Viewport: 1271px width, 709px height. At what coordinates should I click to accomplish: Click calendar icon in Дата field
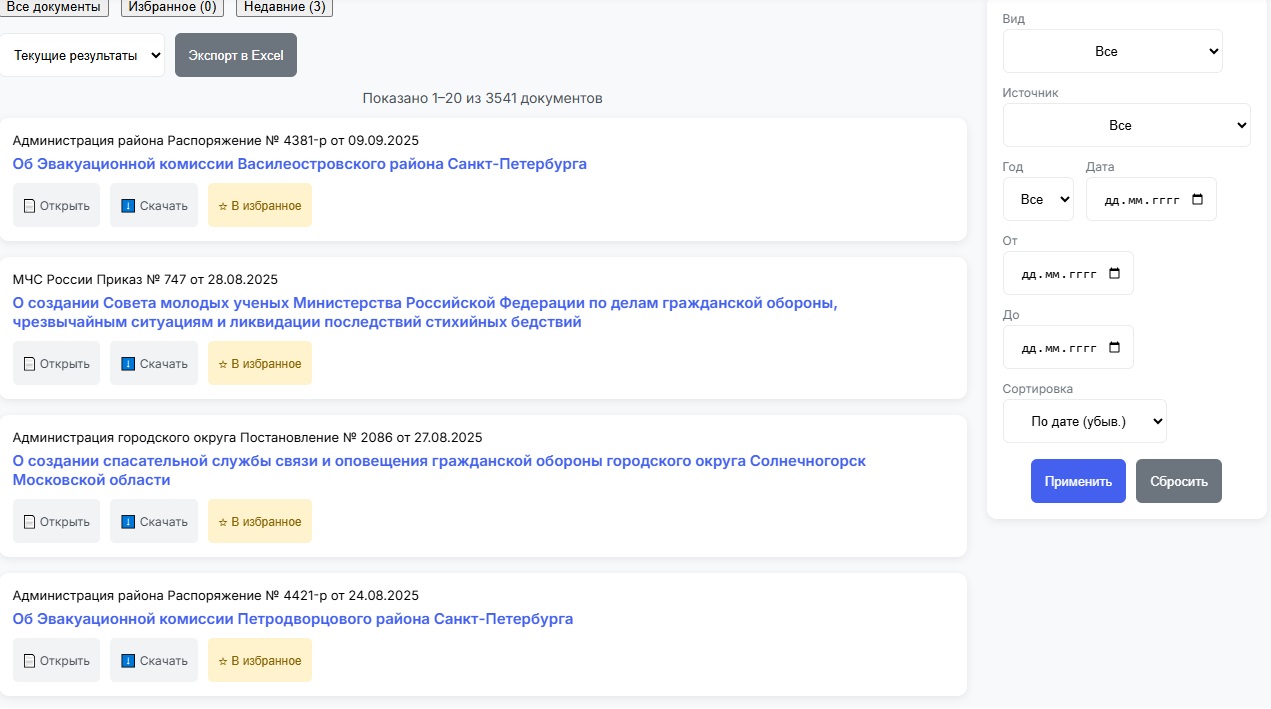click(1198, 199)
